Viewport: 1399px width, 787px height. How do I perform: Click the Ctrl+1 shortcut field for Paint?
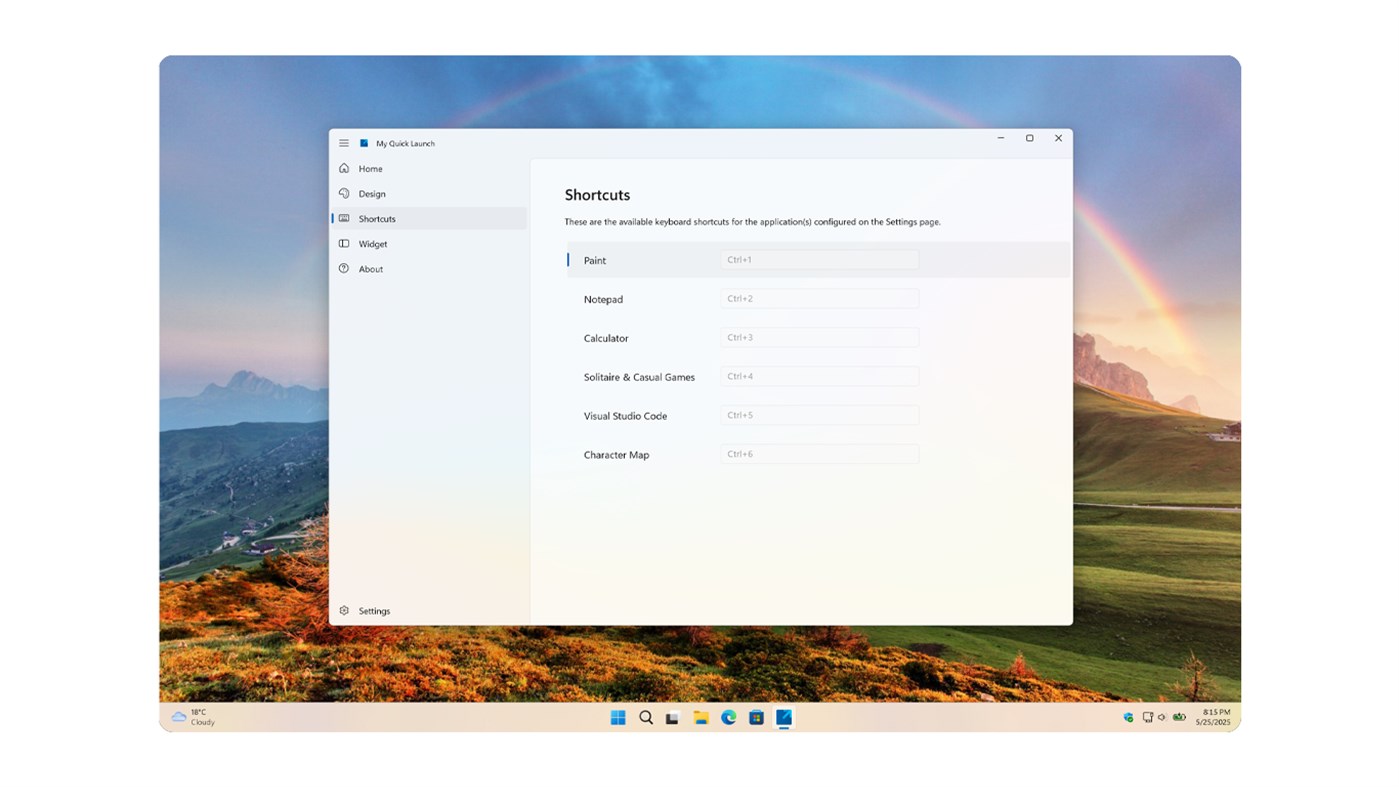(x=819, y=258)
